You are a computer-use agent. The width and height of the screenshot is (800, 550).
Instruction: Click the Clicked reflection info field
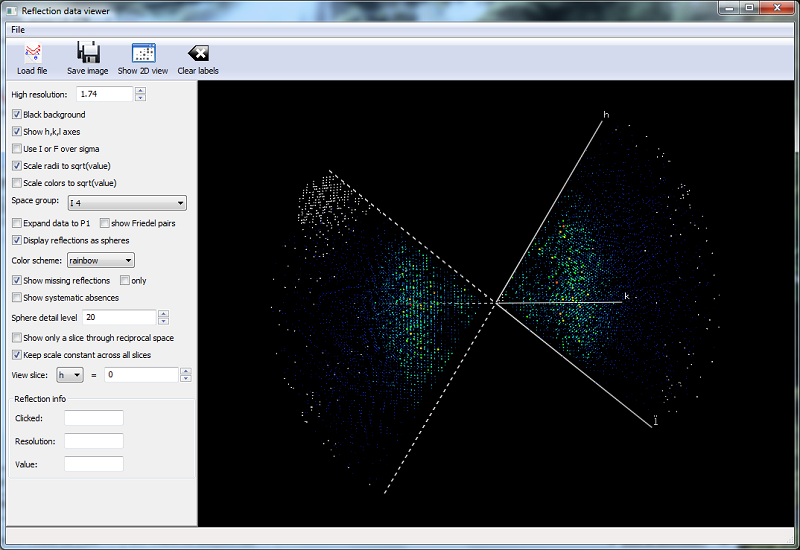point(93,418)
